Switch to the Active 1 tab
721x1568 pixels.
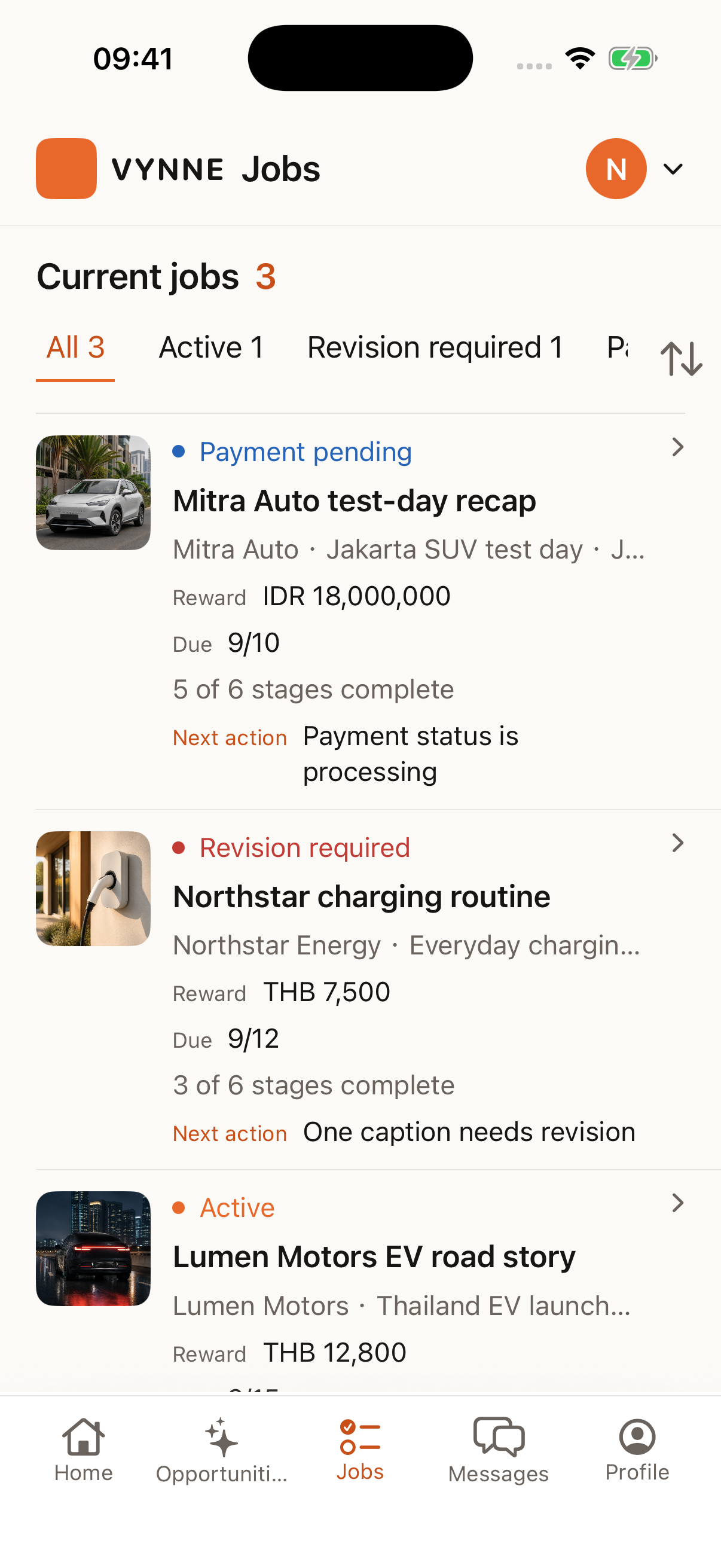211,347
